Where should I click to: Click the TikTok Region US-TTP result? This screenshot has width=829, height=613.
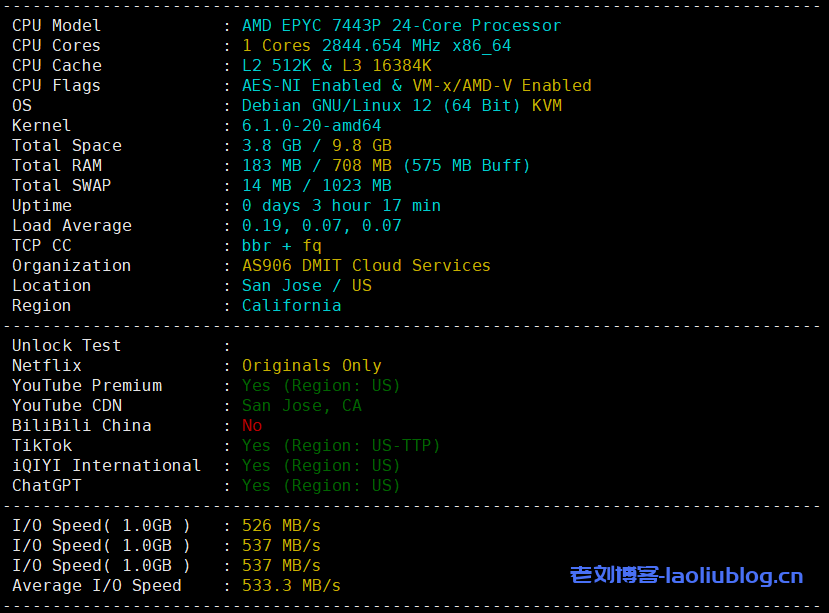click(x=341, y=446)
